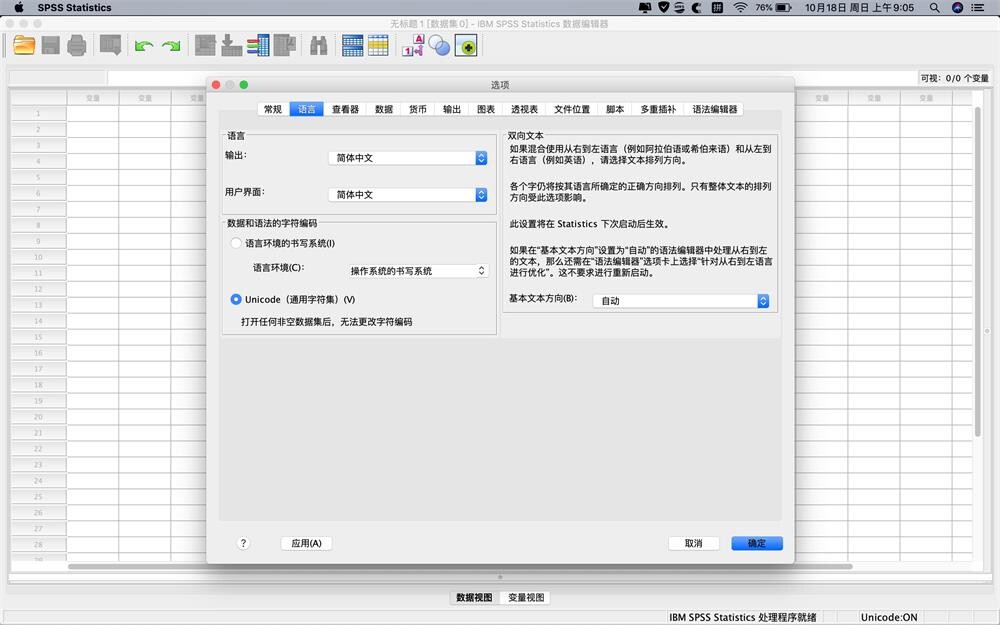
Task: Switch to 变量视图 at the bottom
Action: click(x=526, y=598)
